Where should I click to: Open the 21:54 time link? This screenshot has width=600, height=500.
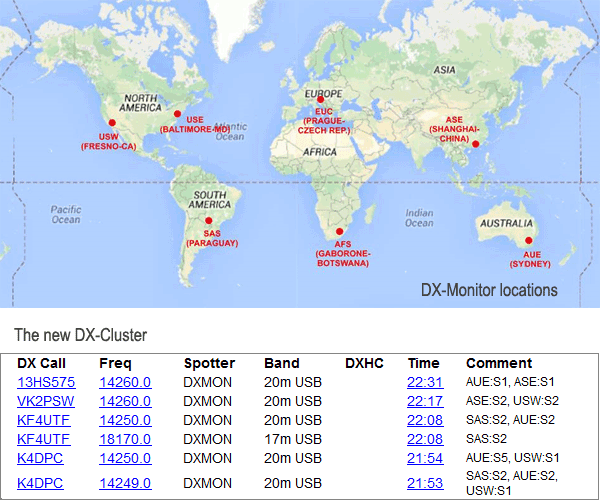424,458
